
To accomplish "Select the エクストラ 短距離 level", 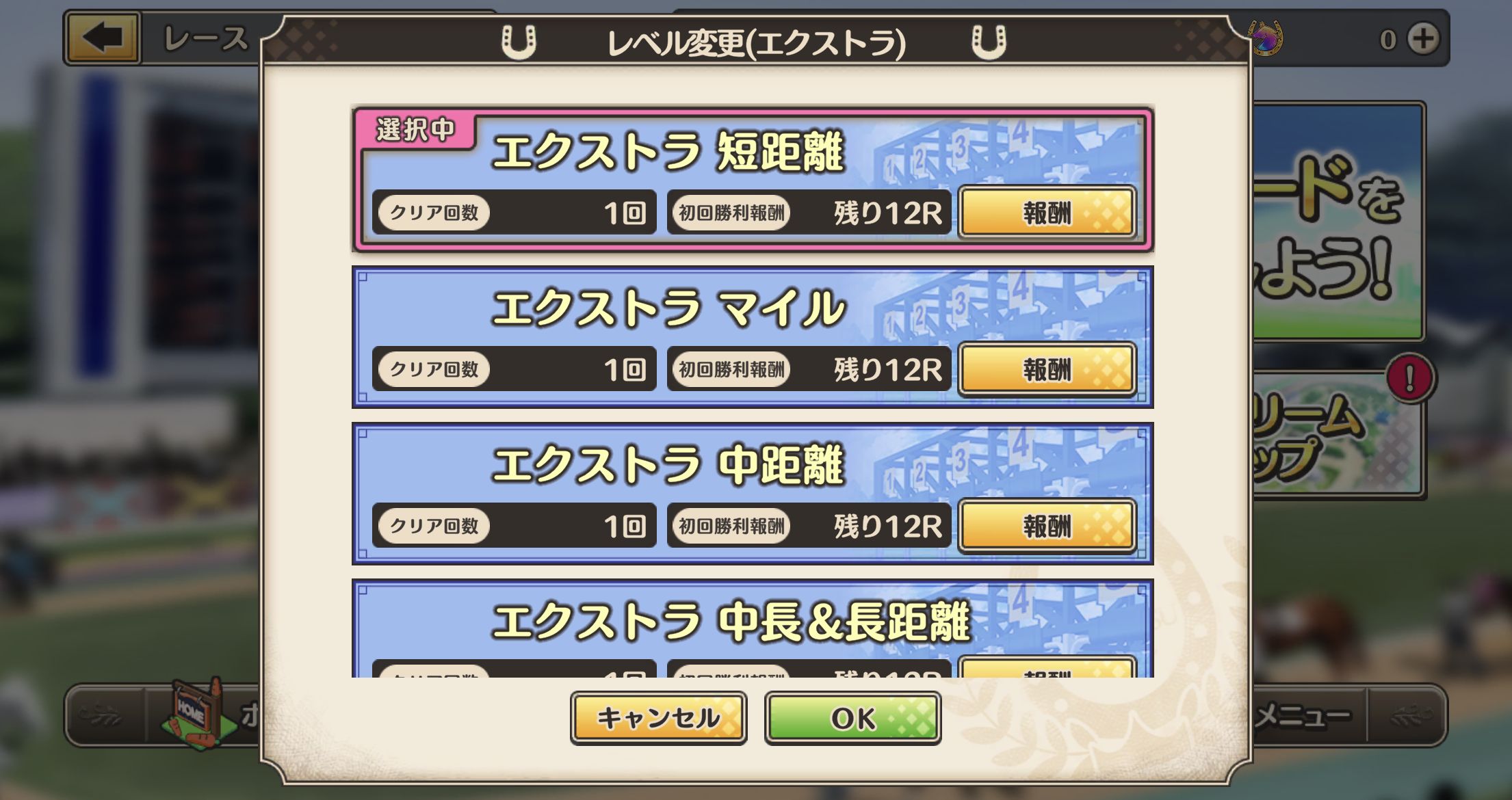I will [x=753, y=179].
